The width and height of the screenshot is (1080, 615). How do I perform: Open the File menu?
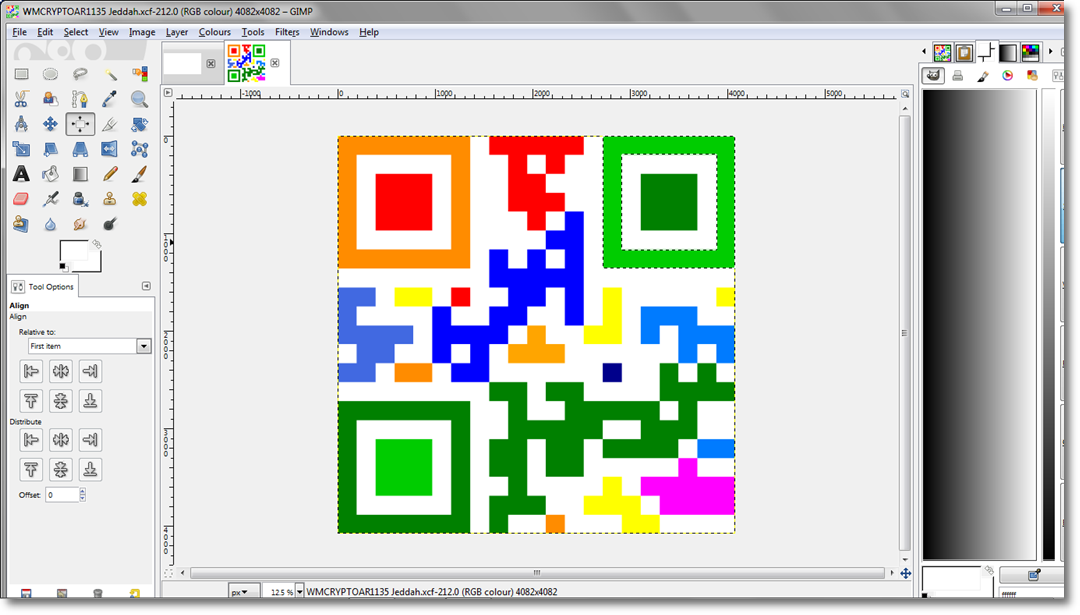(19, 32)
